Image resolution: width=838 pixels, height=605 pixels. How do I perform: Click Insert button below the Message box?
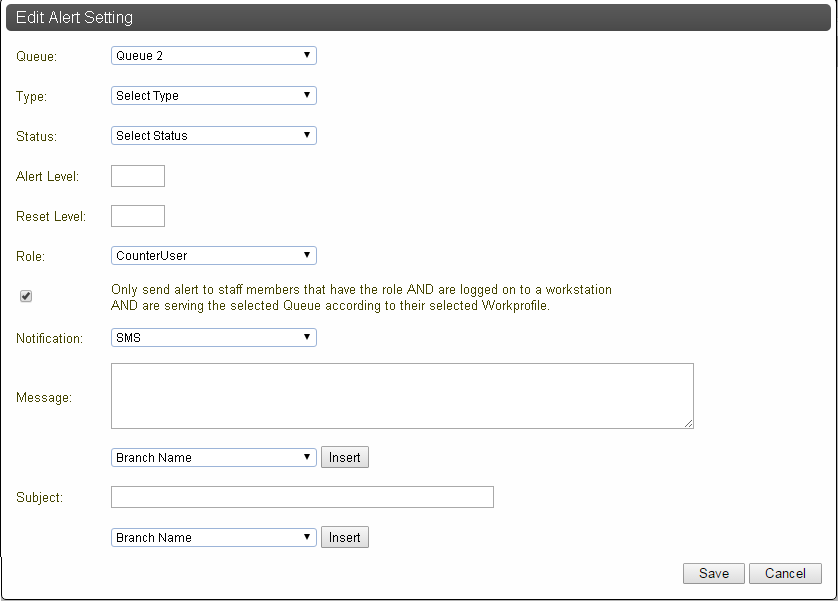pos(345,457)
